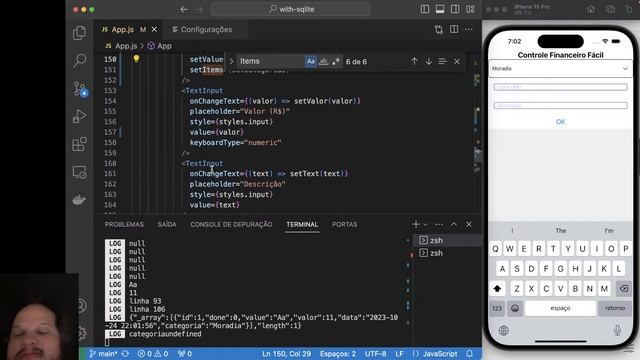Close the find widget
The height and width of the screenshot is (360, 640).
point(457,61)
